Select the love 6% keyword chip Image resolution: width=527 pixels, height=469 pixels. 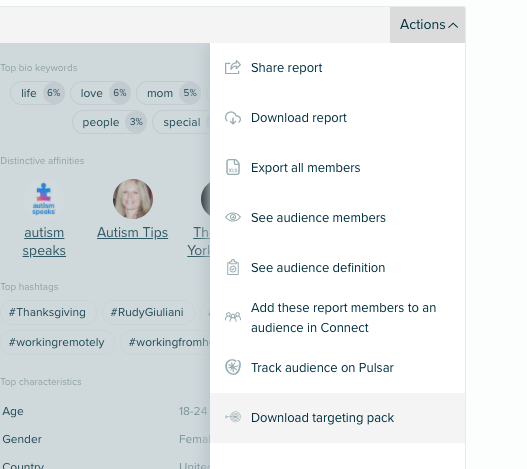coord(100,93)
